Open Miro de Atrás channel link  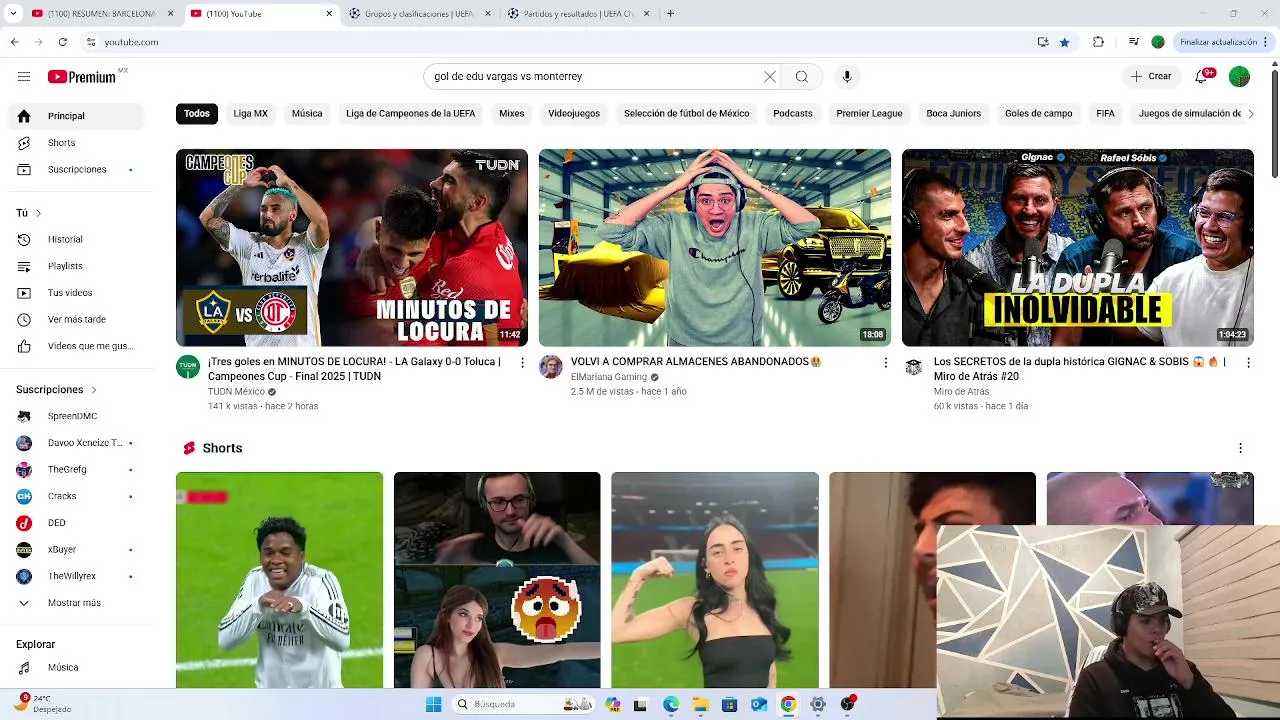pyautogui.click(x=961, y=392)
